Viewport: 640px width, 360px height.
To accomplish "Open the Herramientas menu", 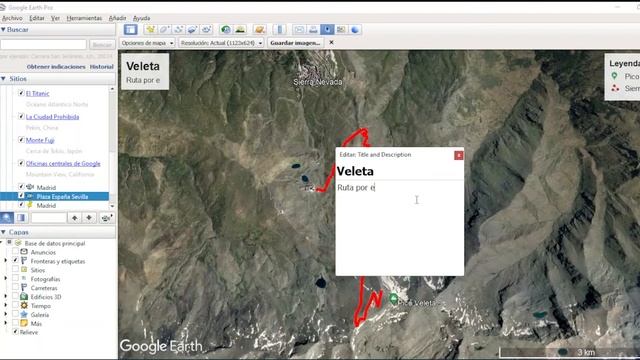I will click(84, 18).
